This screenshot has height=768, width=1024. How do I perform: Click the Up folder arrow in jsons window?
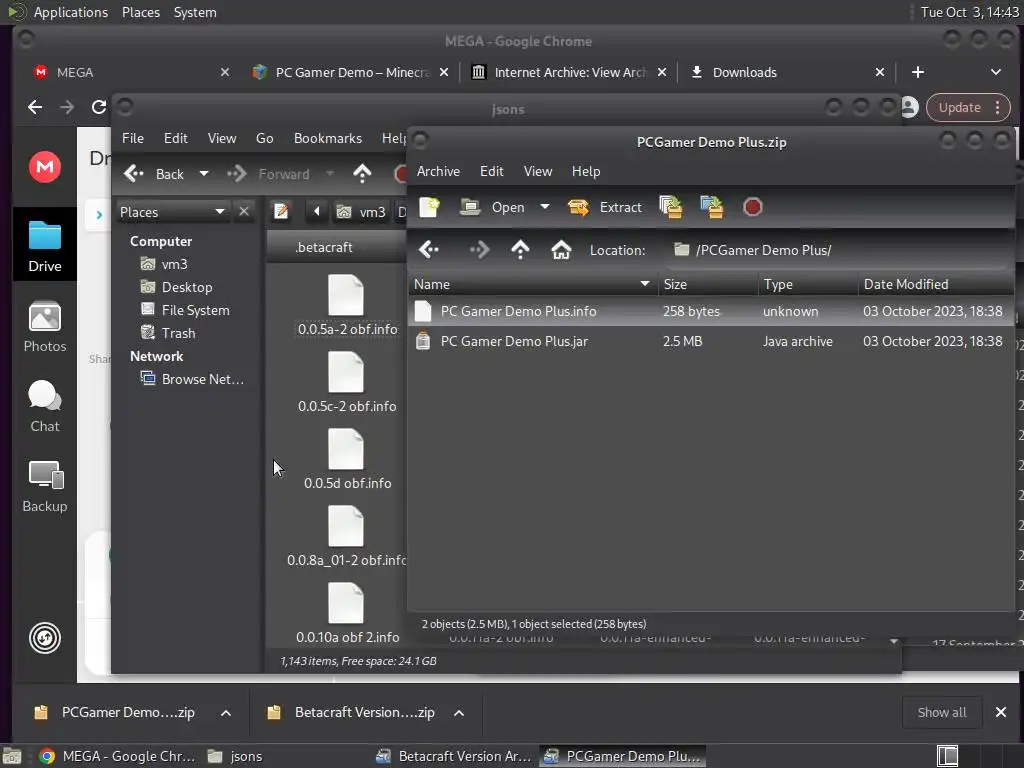point(362,174)
